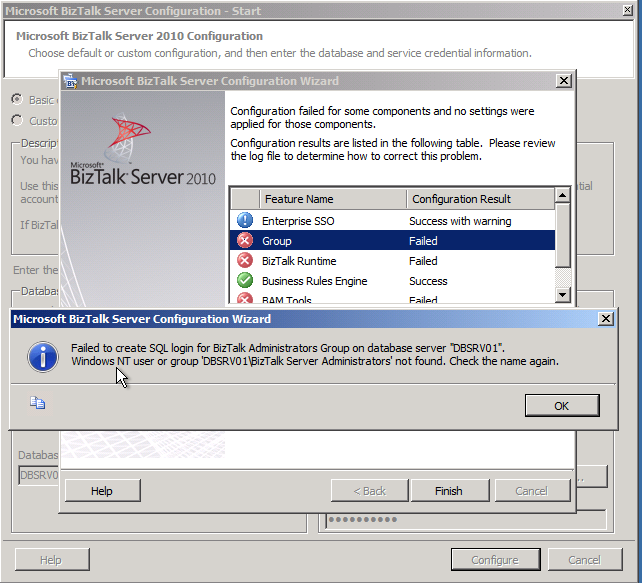Copy error message via the copy icon

click(x=38, y=403)
